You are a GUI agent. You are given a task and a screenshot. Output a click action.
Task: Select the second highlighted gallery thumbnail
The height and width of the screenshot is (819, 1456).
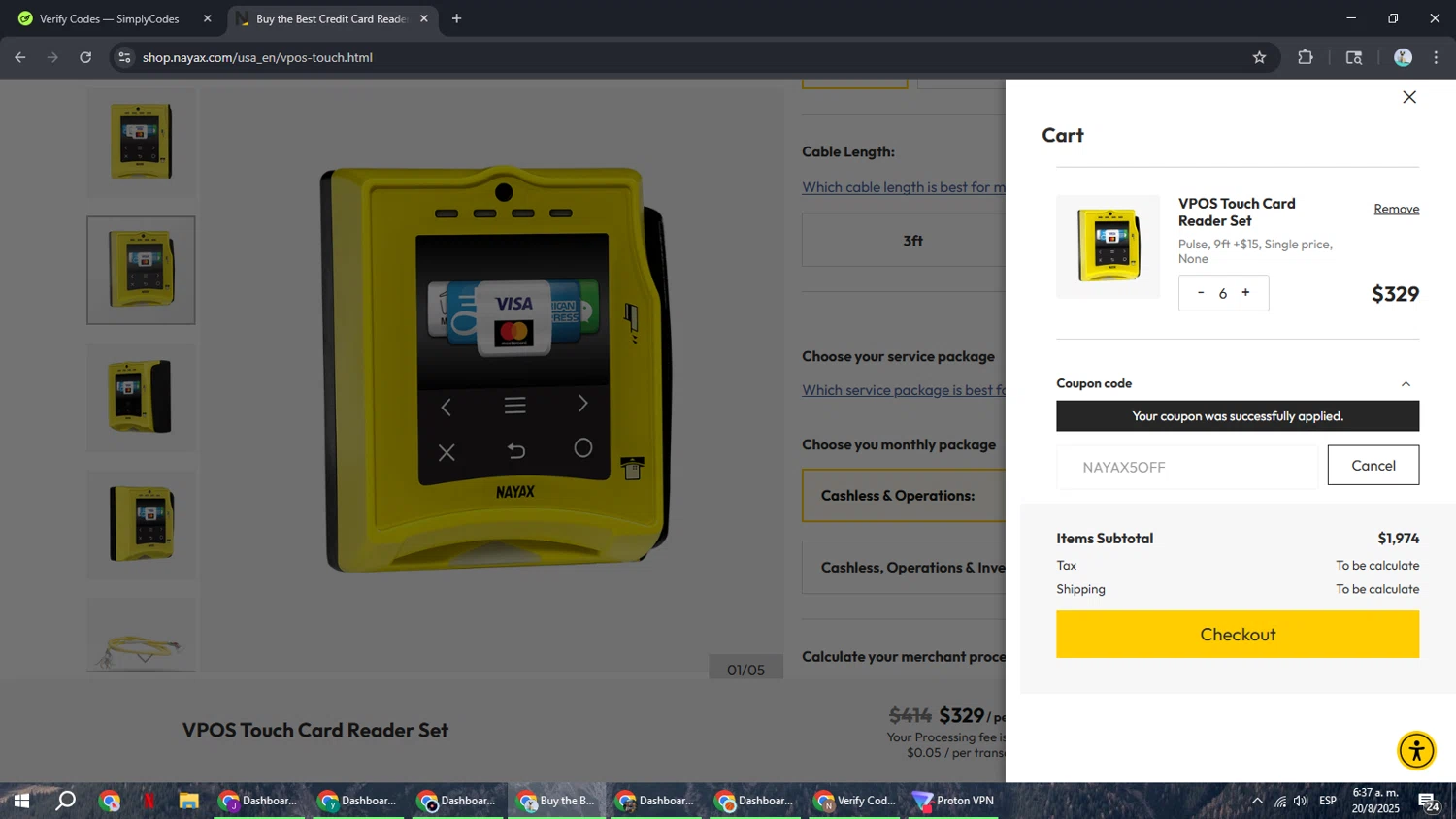click(142, 270)
